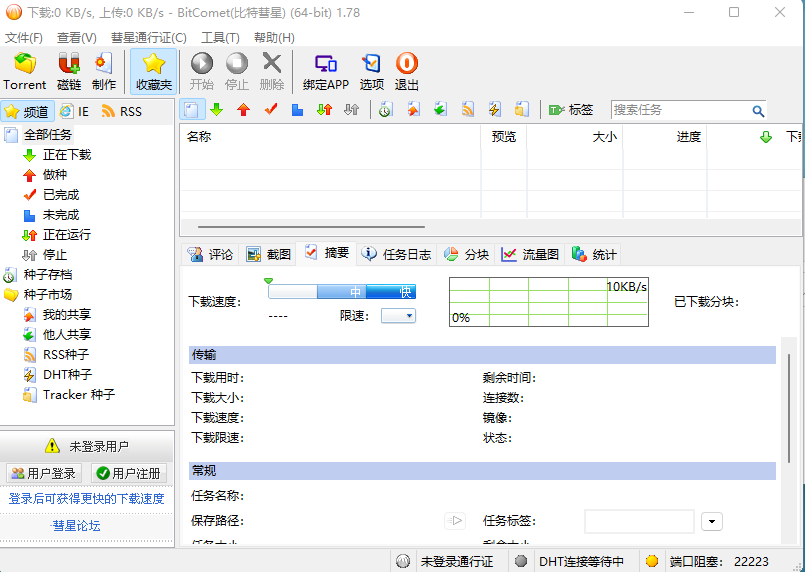805x572 pixels.
Task: Add a magnet link (磁链)
Action: coord(69,72)
